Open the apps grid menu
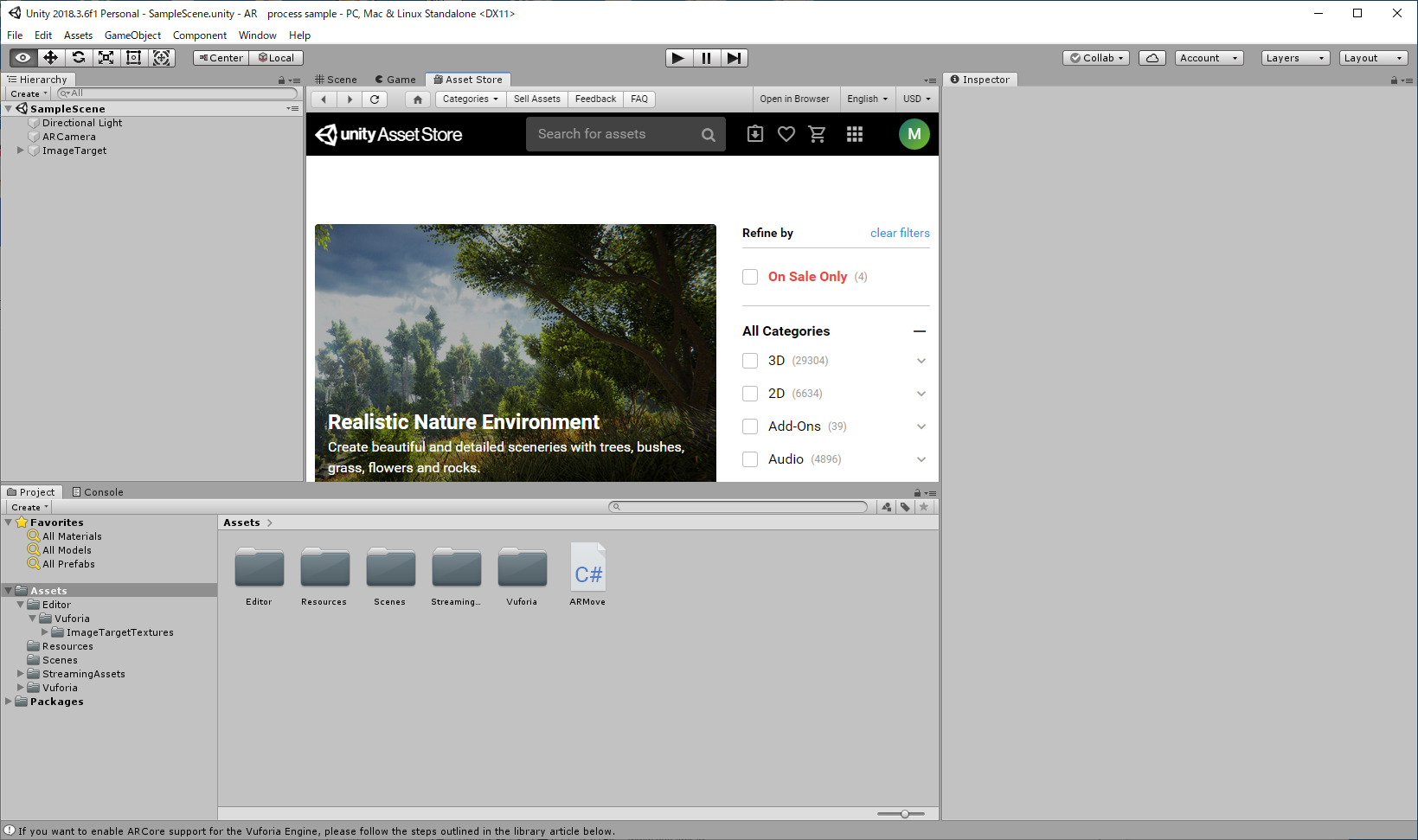 (x=855, y=134)
